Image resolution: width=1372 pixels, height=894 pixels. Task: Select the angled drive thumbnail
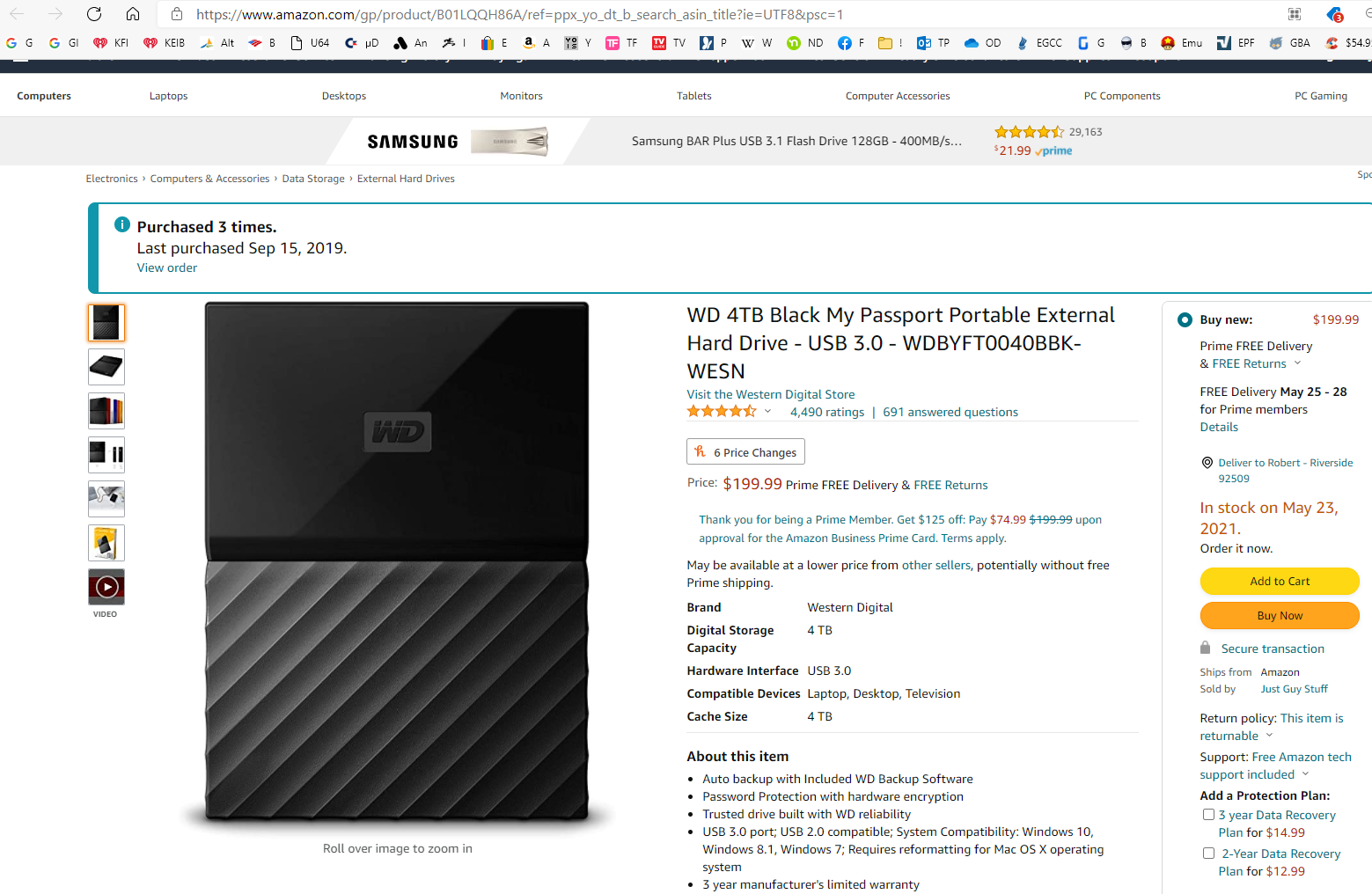click(x=106, y=367)
